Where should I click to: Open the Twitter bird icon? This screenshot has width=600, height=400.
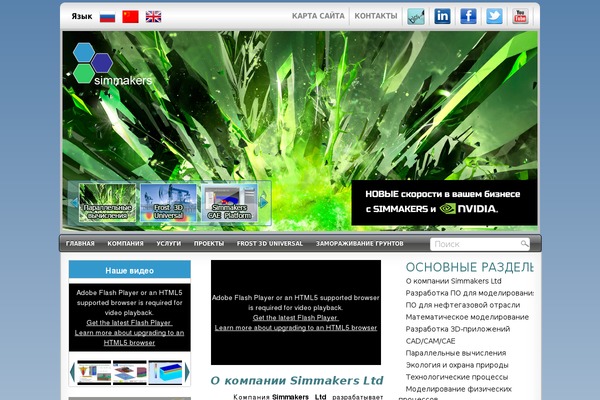tap(494, 16)
